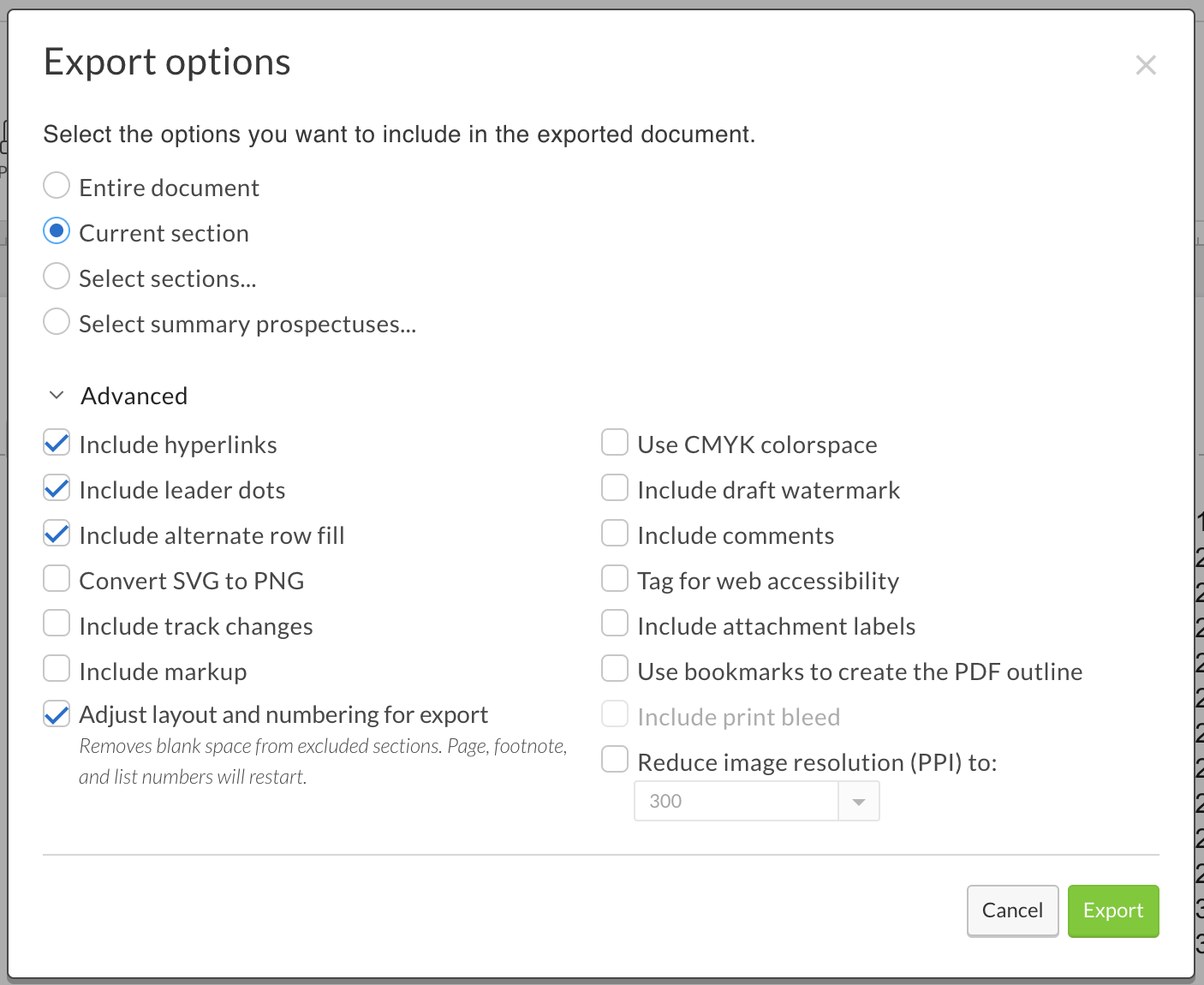Screen dimensions: 1204x985
Task: Click the green Export button
Action: click(1112, 910)
